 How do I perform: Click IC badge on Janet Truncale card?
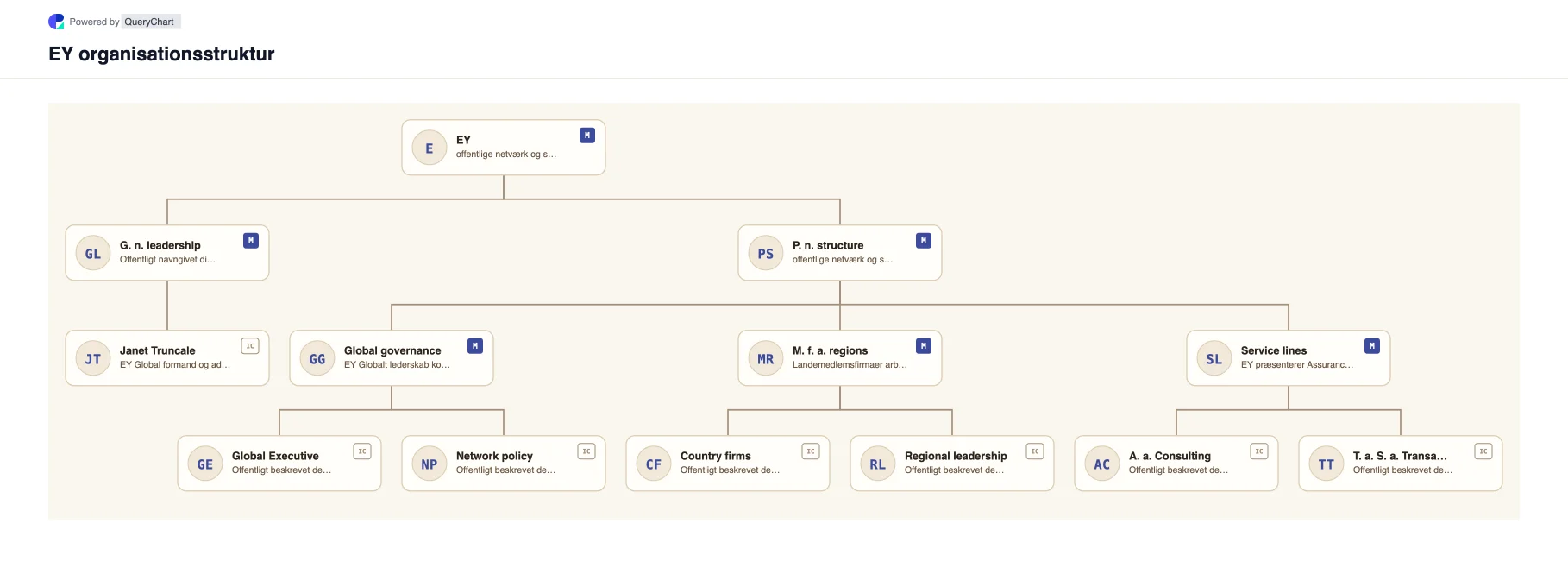click(x=250, y=346)
